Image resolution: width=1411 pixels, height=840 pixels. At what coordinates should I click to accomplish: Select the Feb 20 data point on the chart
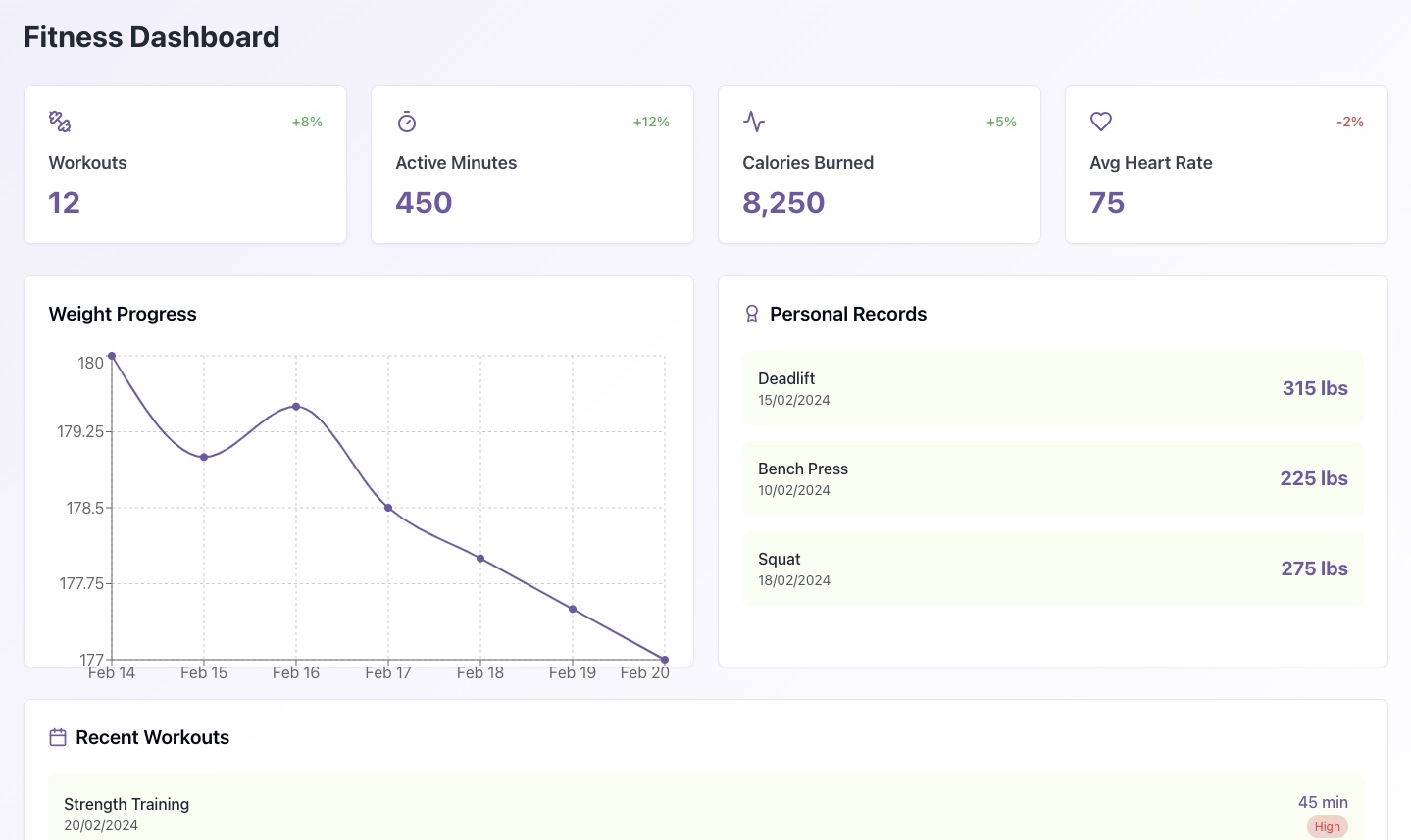tap(665, 660)
